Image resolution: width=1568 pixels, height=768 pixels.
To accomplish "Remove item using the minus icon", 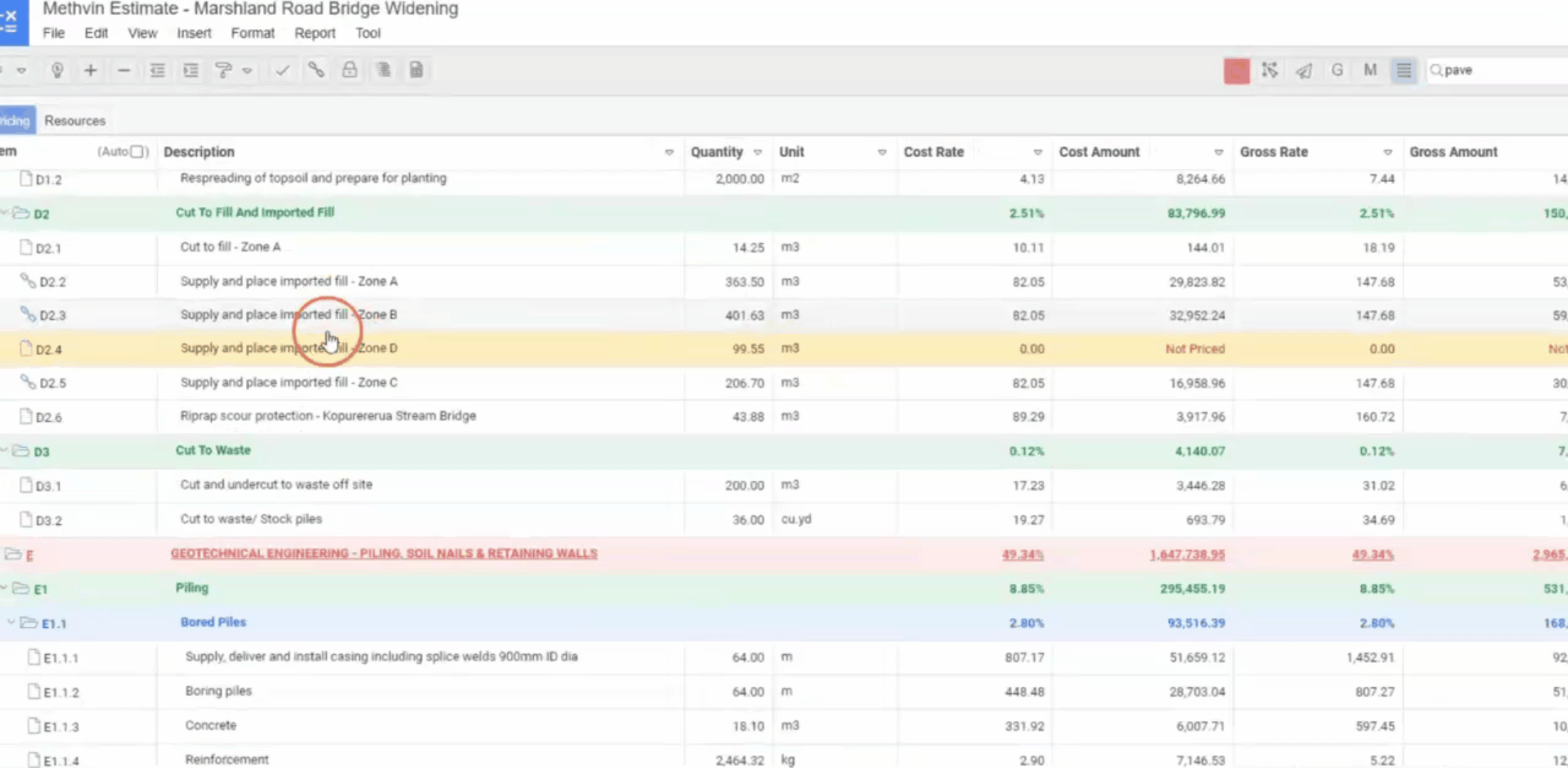I will tap(124, 70).
